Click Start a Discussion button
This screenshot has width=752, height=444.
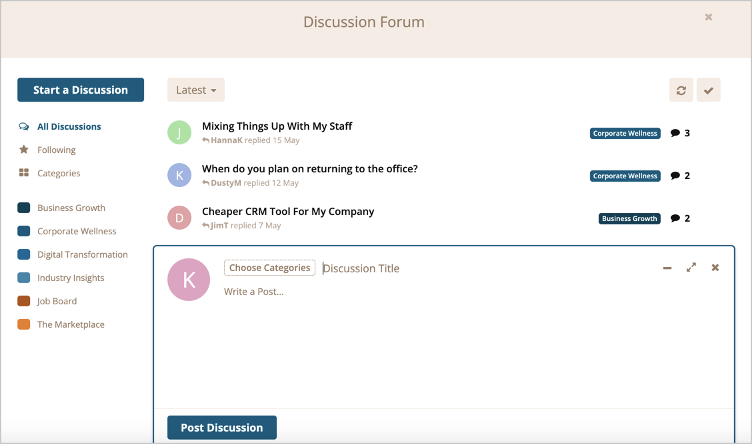tap(81, 90)
